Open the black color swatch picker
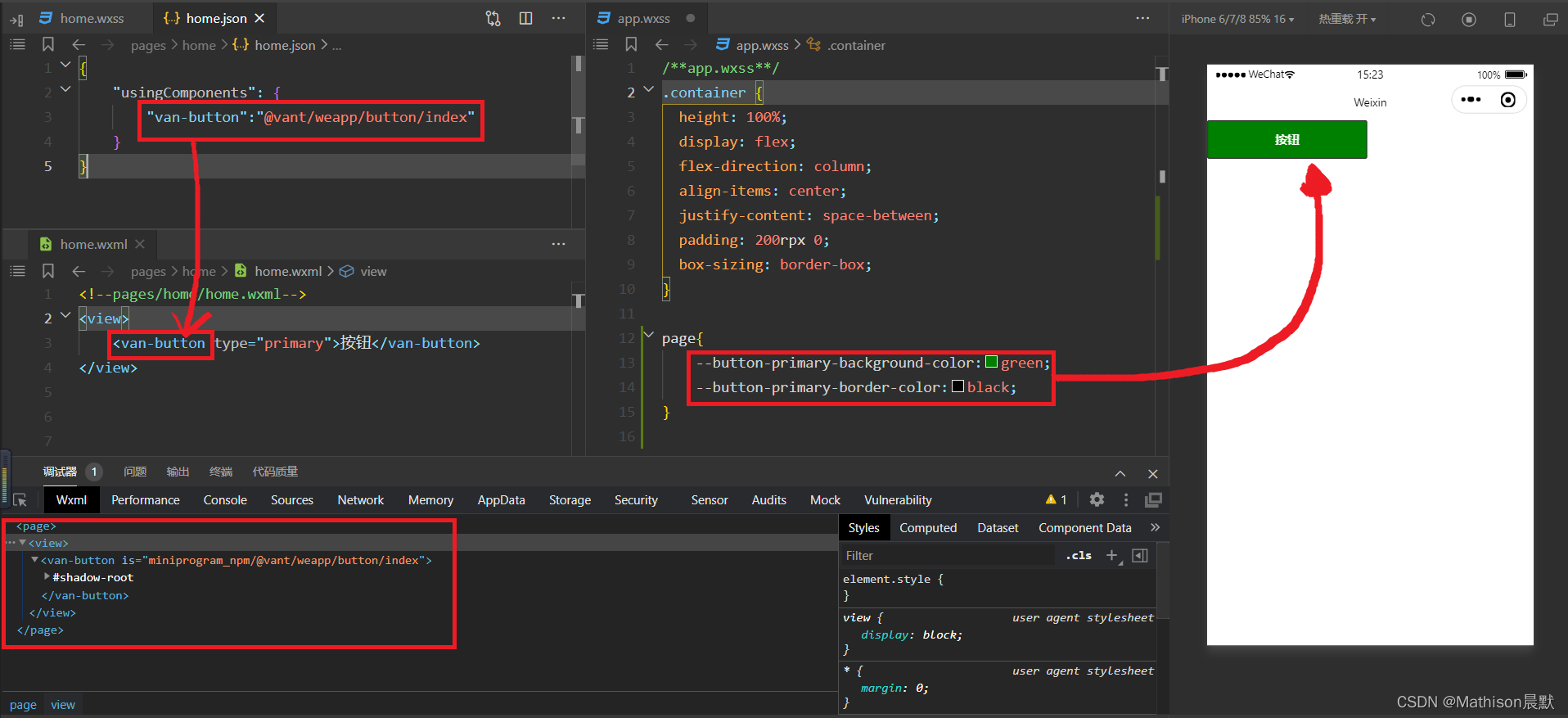 [x=957, y=386]
